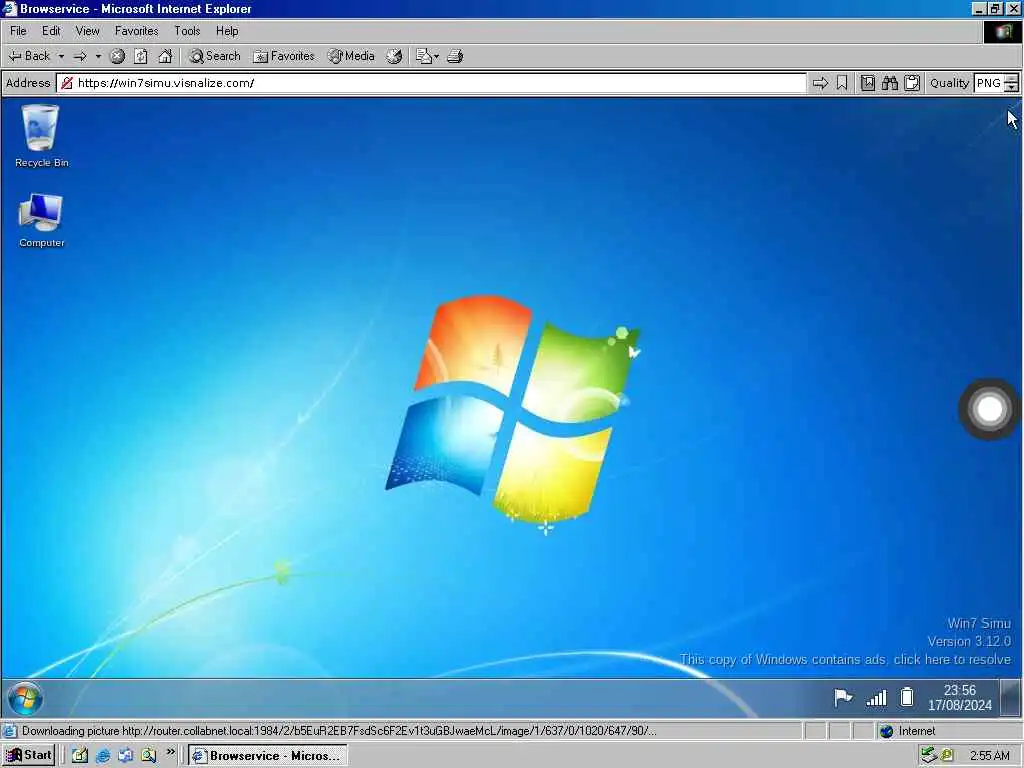
Task: Open the Edit menu
Action: [51, 31]
